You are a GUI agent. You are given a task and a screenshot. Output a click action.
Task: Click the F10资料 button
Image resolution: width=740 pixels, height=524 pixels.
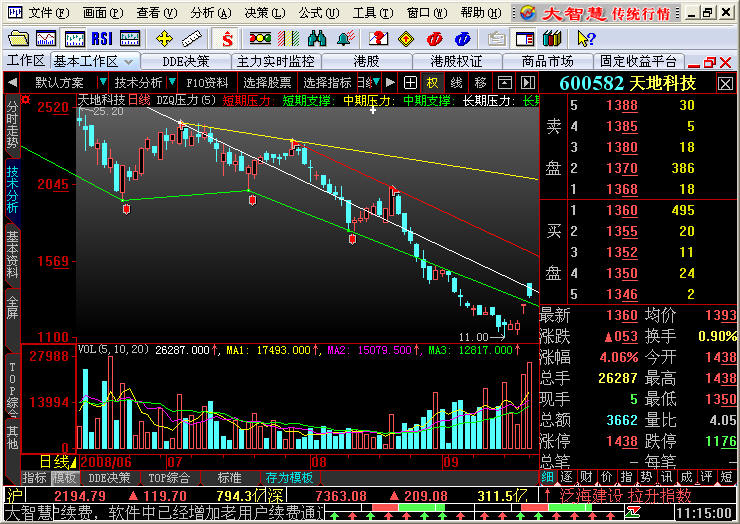click(x=207, y=83)
